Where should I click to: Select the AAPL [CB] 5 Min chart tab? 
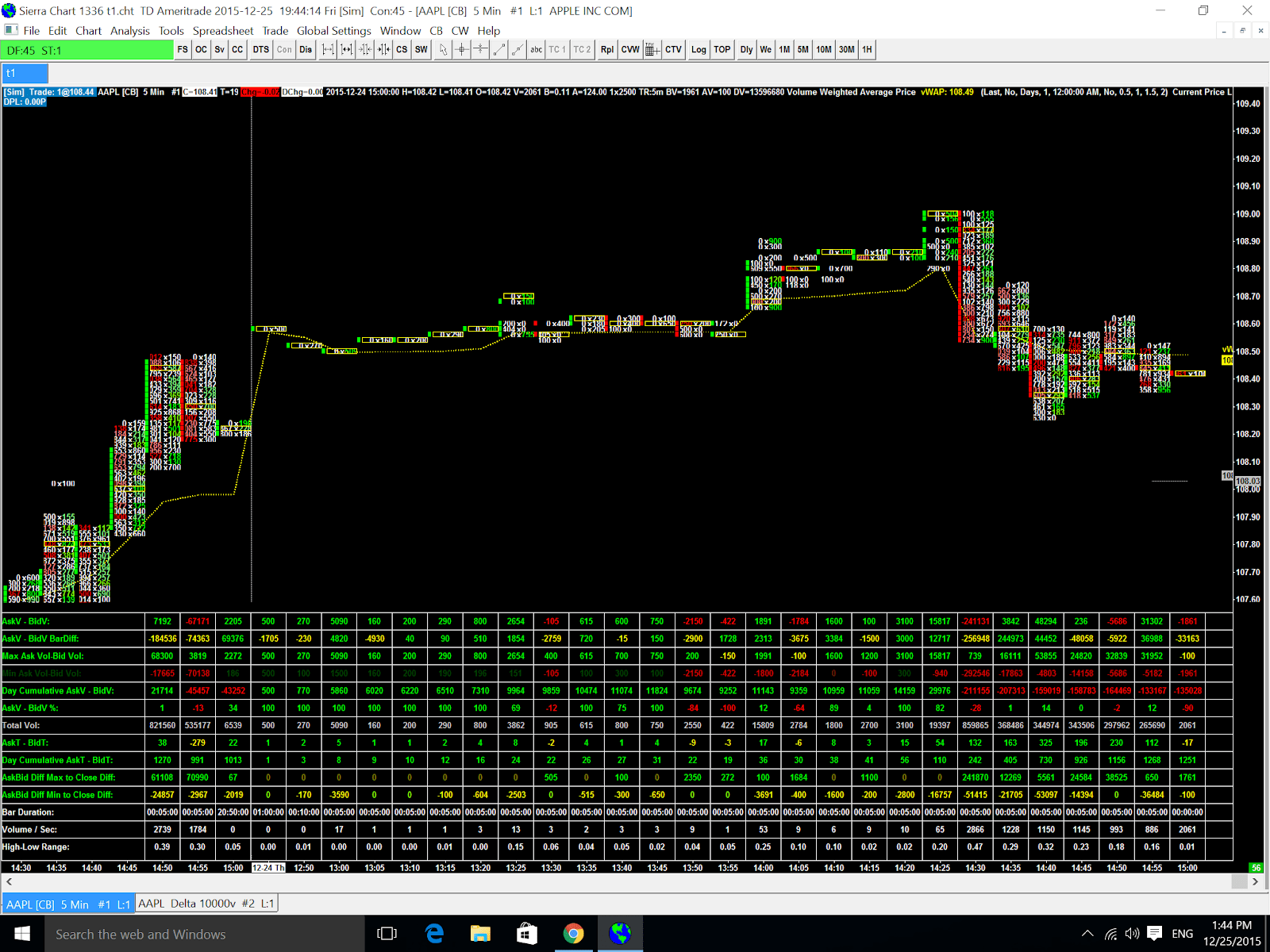tap(68, 904)
